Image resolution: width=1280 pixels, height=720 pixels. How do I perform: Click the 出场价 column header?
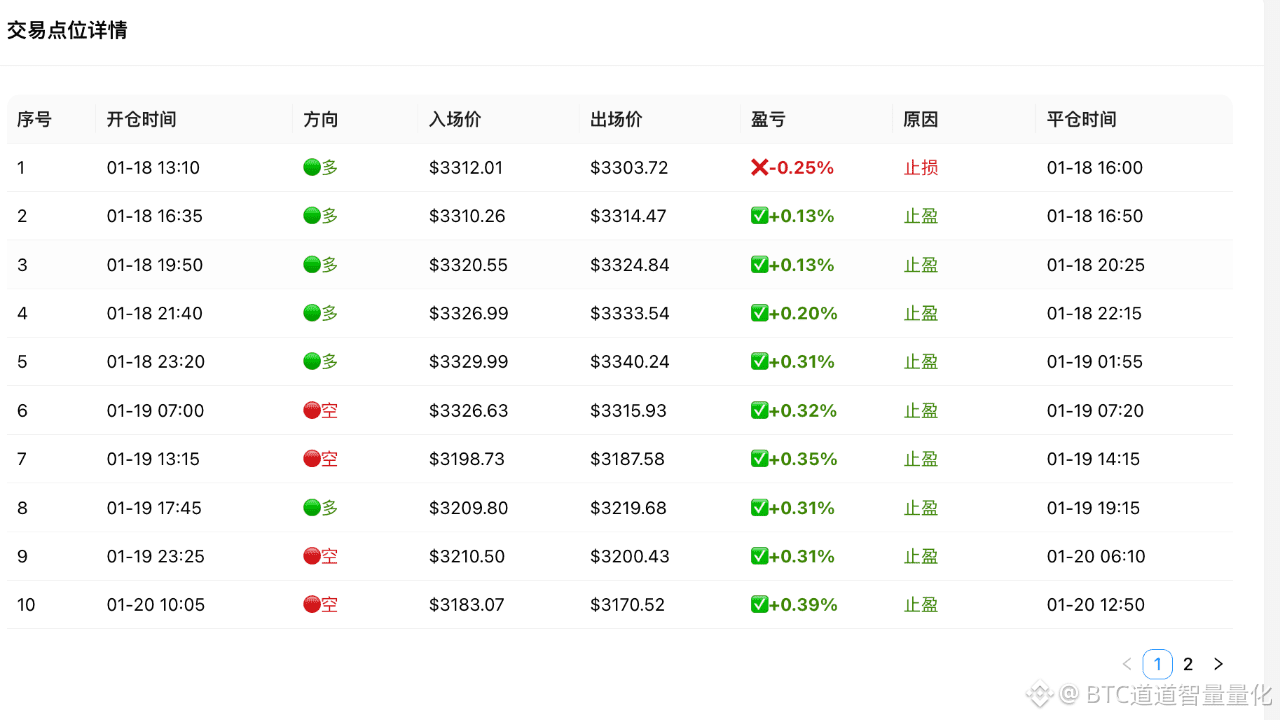click(x=616, y=119)
